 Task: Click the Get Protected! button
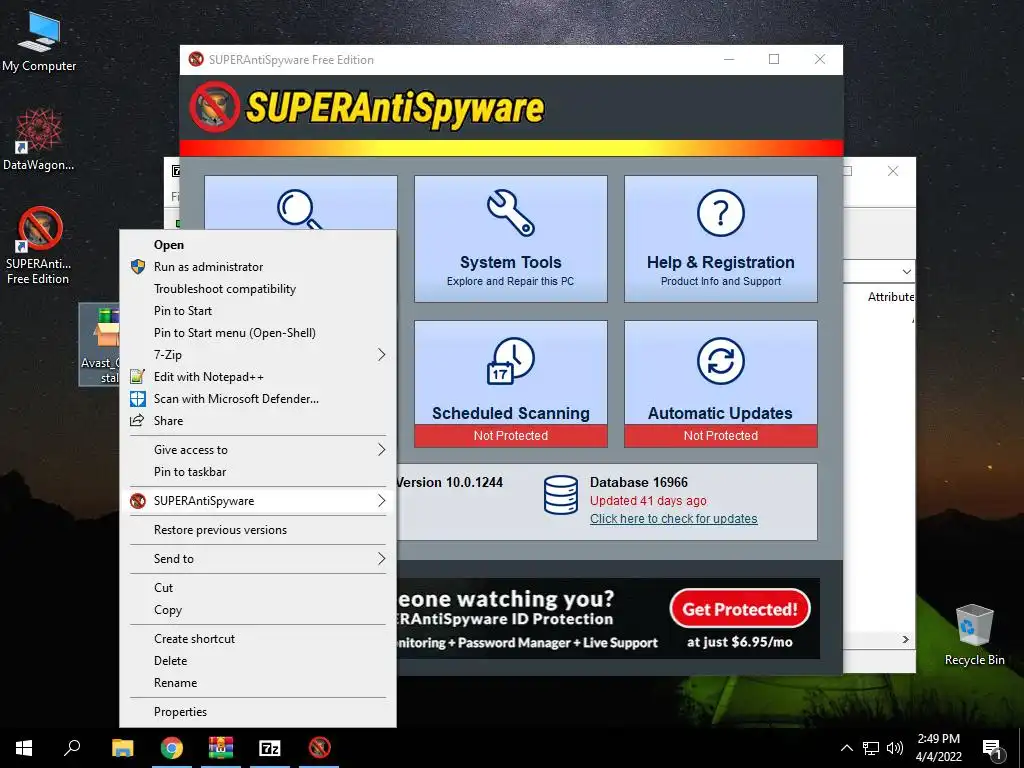click(740, 609)
